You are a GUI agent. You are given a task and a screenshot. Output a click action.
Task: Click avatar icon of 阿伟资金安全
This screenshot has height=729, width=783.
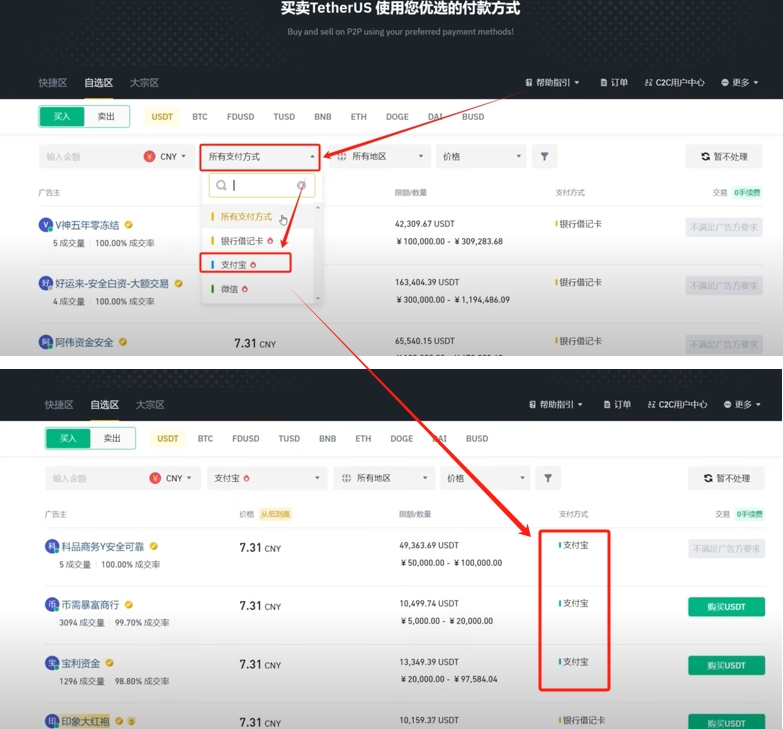coord(45,342)
